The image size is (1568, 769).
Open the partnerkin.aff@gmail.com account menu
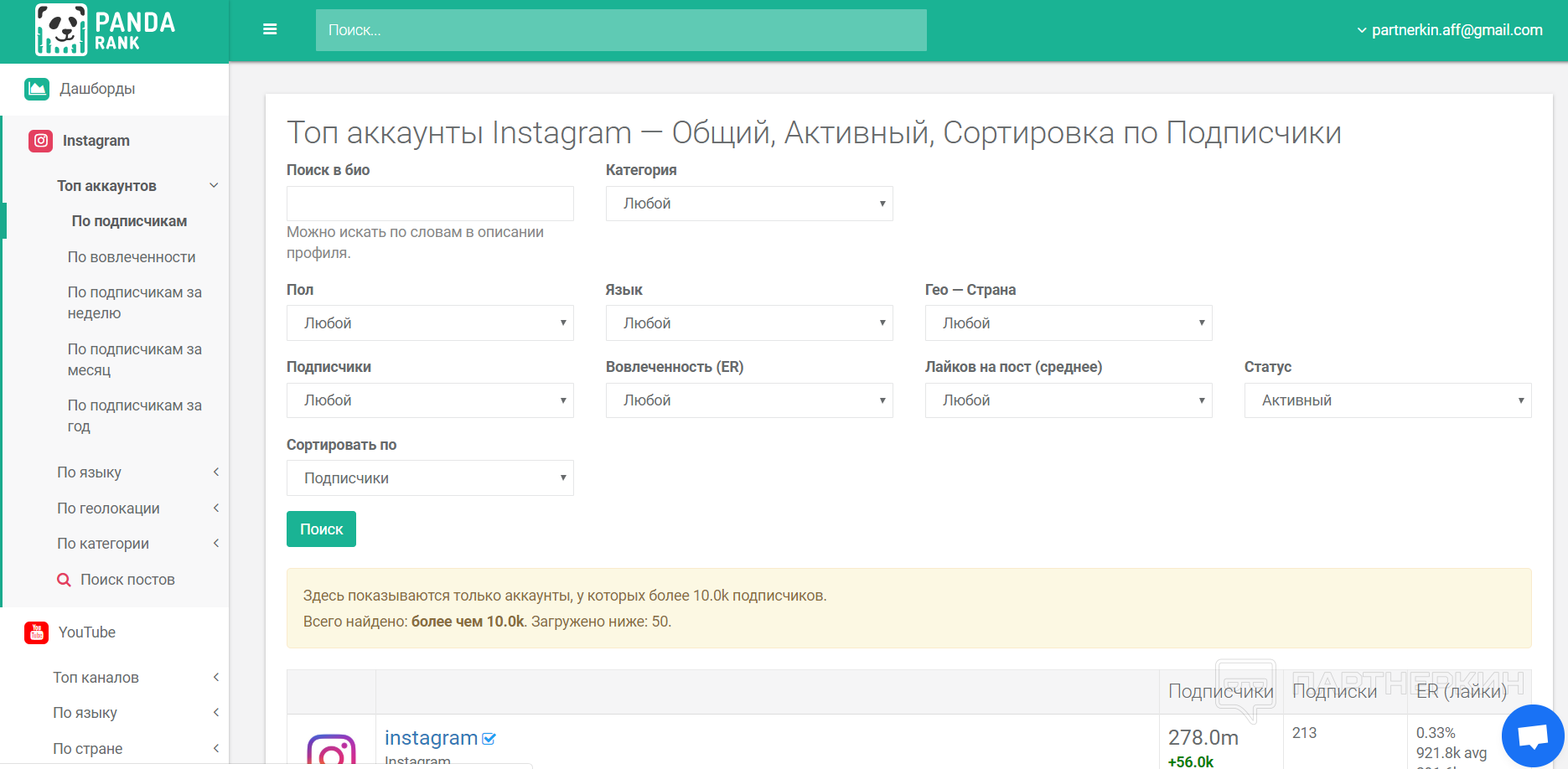[x=1450, y=30]
